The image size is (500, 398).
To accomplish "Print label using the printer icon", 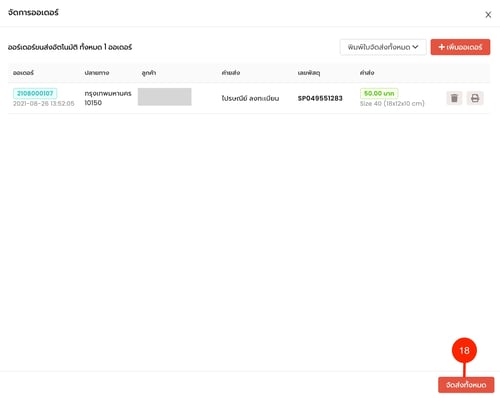I will (475, 98).
